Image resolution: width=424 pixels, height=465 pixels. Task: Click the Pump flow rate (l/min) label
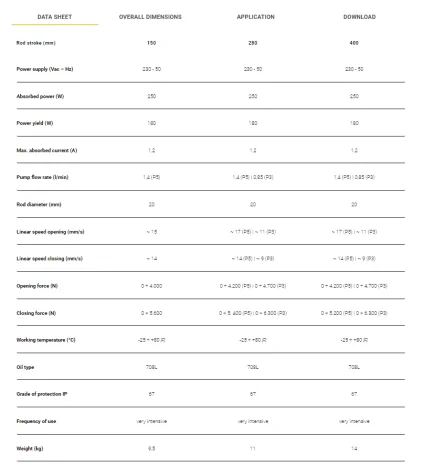42,177
